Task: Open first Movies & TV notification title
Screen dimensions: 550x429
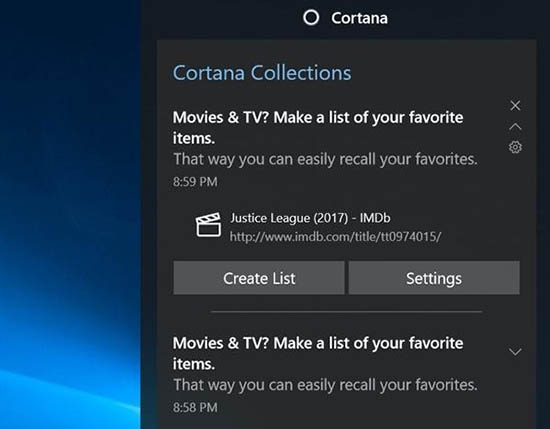Action: tap(318, 128)
